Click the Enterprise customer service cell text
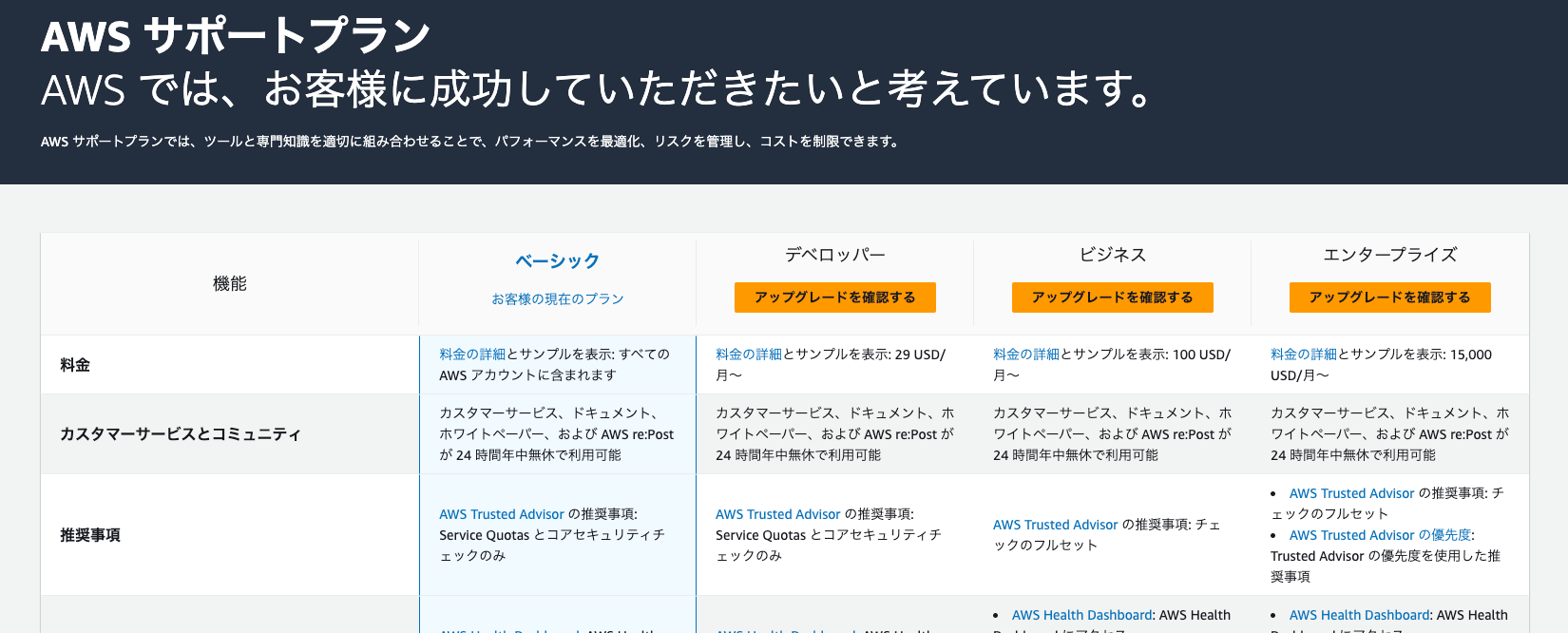This screenshot has width=1568, height=633. 1390,434
